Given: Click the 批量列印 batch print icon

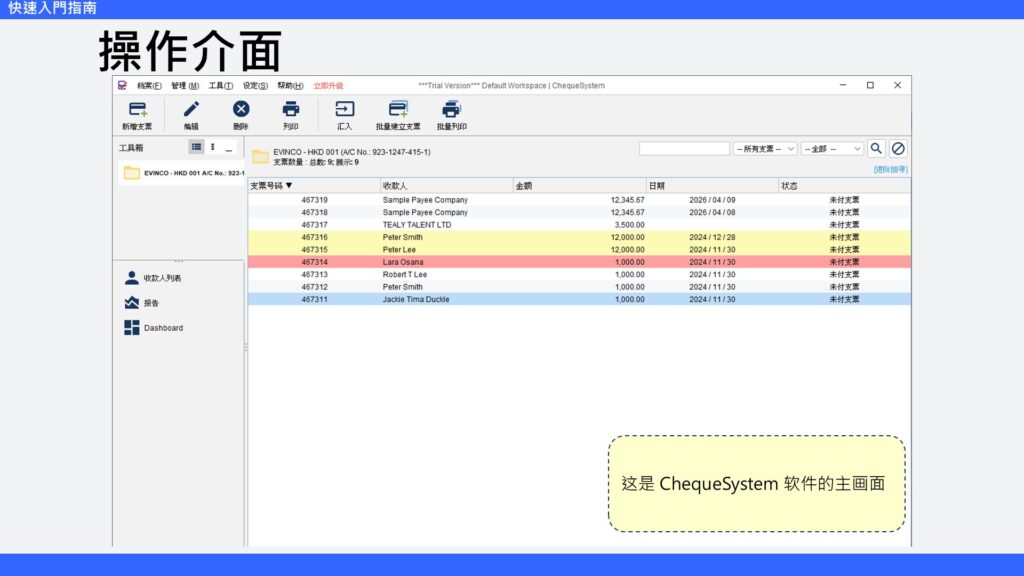Looking at the screenshot, I should pyautogui.click(x=451, y=109).
